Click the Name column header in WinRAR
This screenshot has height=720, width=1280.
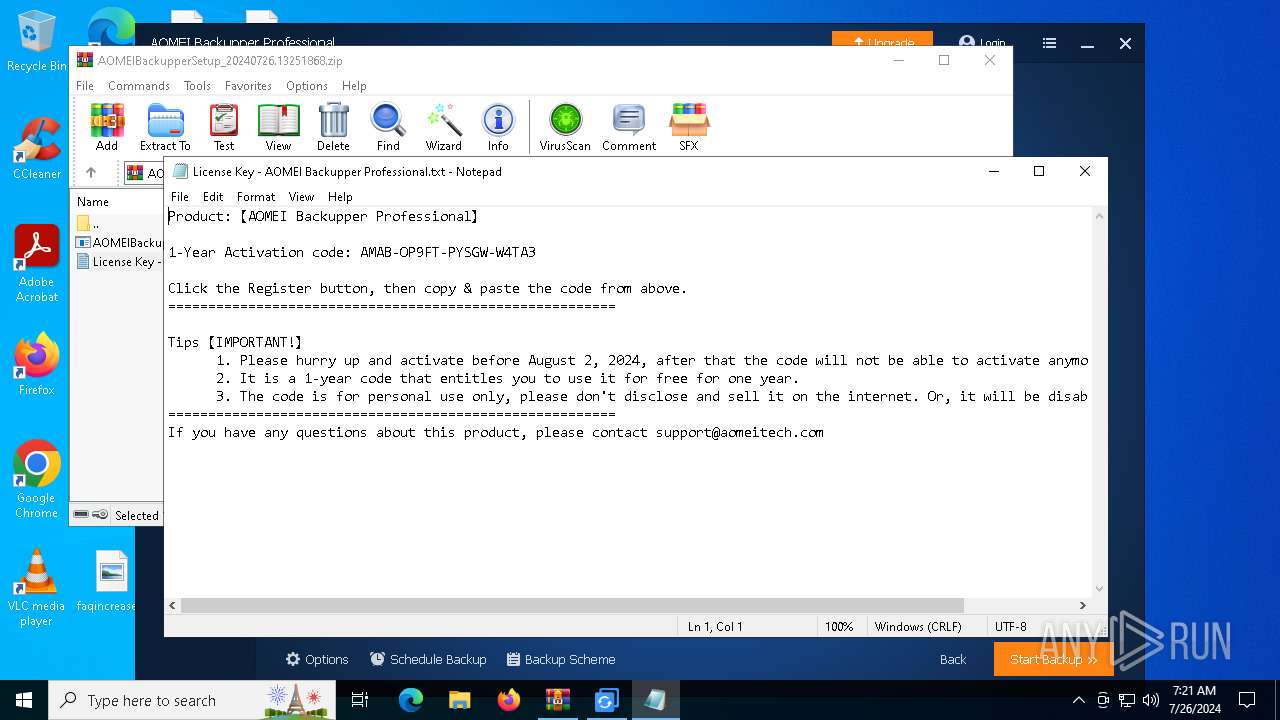tap(93, 201)
